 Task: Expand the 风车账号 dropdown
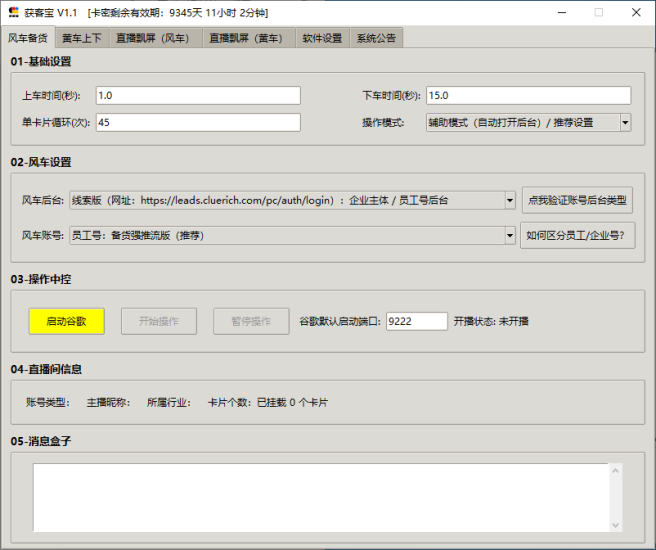point(510,235)
